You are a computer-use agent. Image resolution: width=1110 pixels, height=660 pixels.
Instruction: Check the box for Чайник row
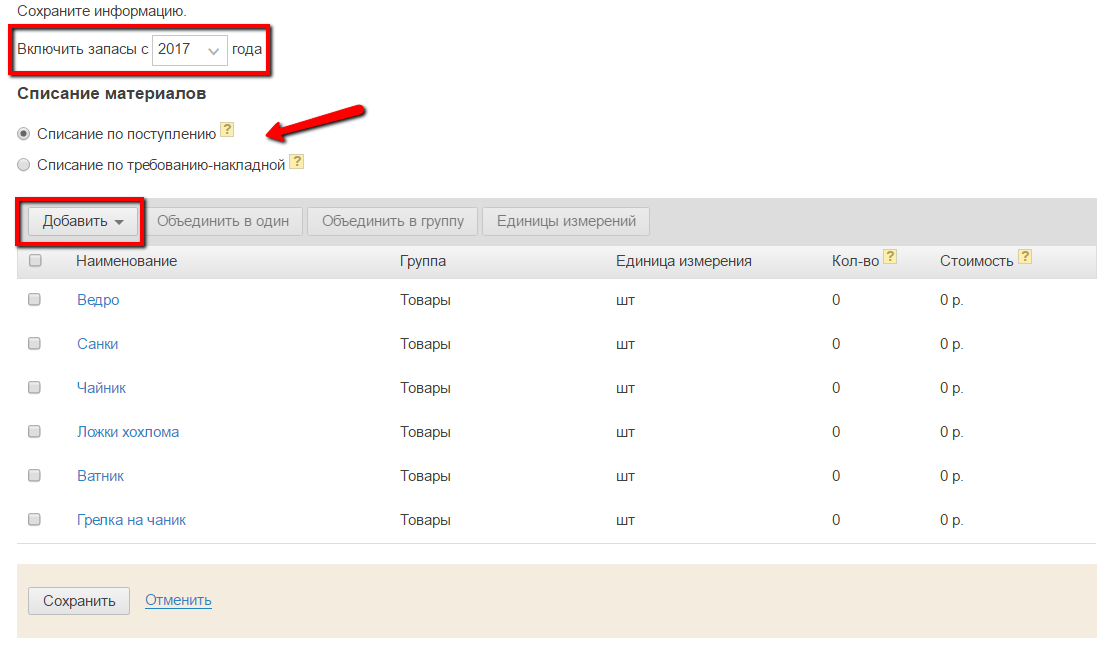point(34,387)
